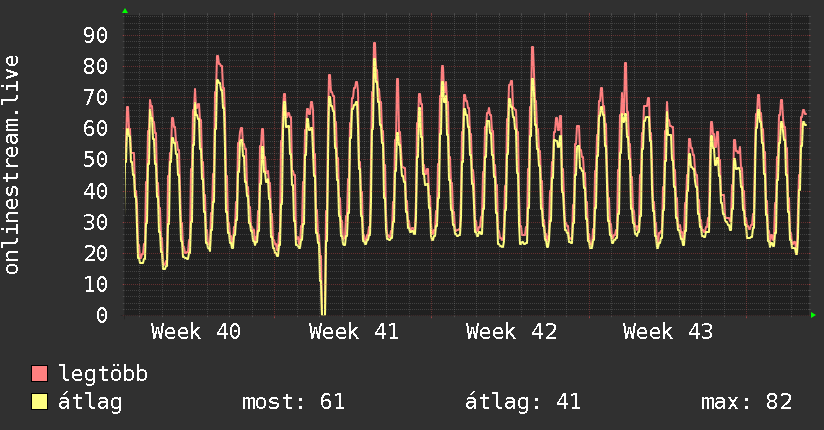Viewport: 824px width, 430px height.
Task: Select the átlag legend label beside yellow swatch
Action: (90, 402)
